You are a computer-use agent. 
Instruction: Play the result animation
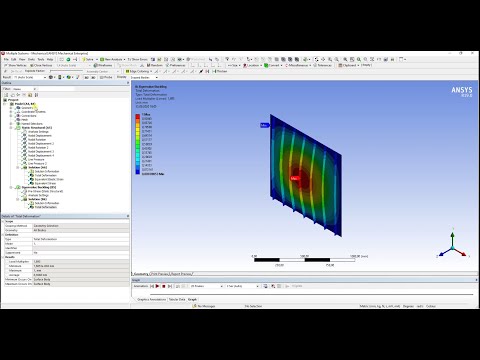[x=158, y=286]
